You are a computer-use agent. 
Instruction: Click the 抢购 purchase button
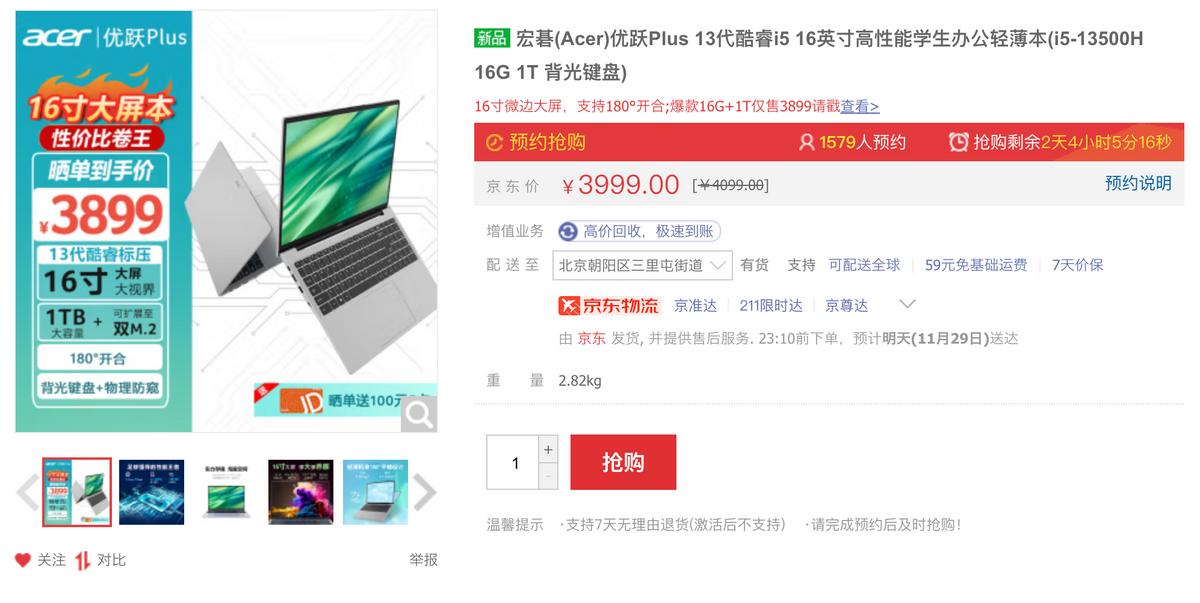click(x=623, y=462)
